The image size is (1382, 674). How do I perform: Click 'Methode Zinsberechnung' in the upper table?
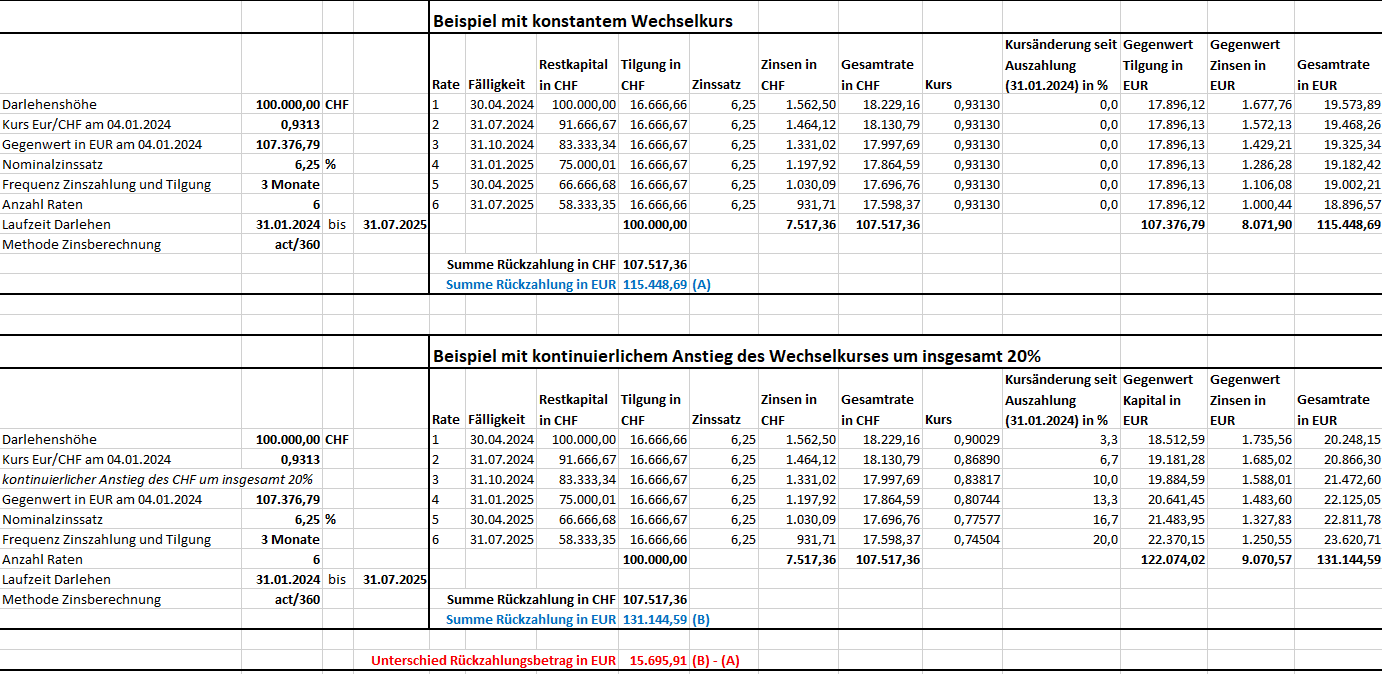81,244
